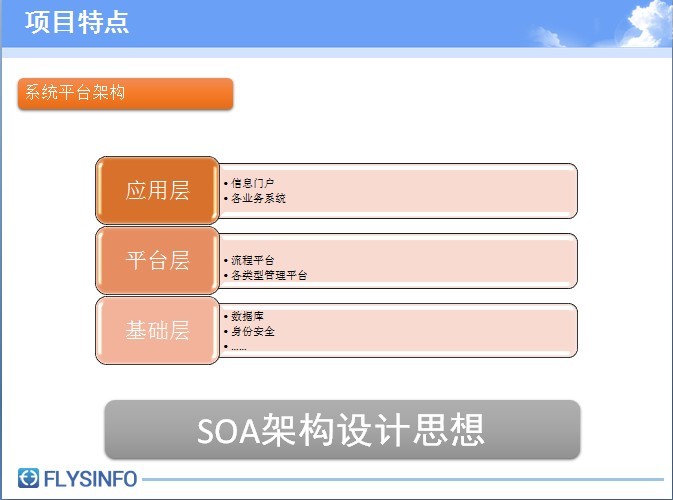Select the 应用层 layer box

pyautogui.click(x=157, y=190)
